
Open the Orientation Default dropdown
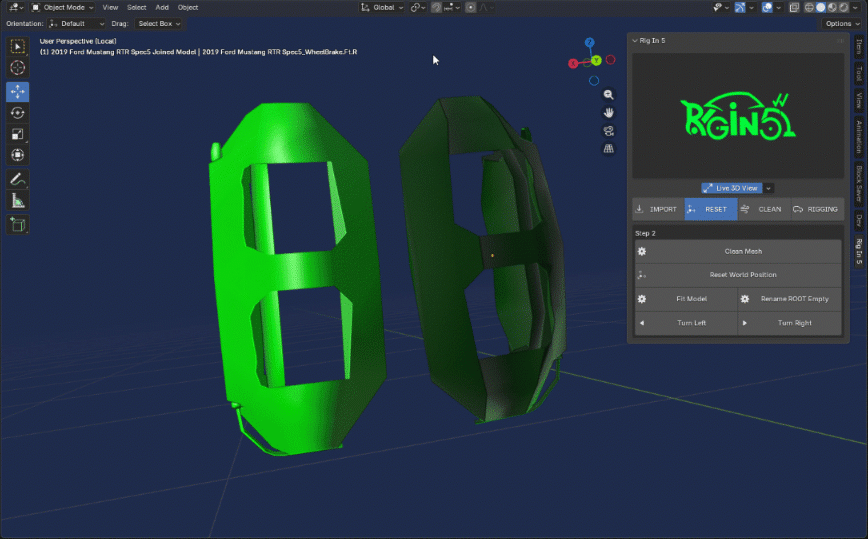[76, 24]
